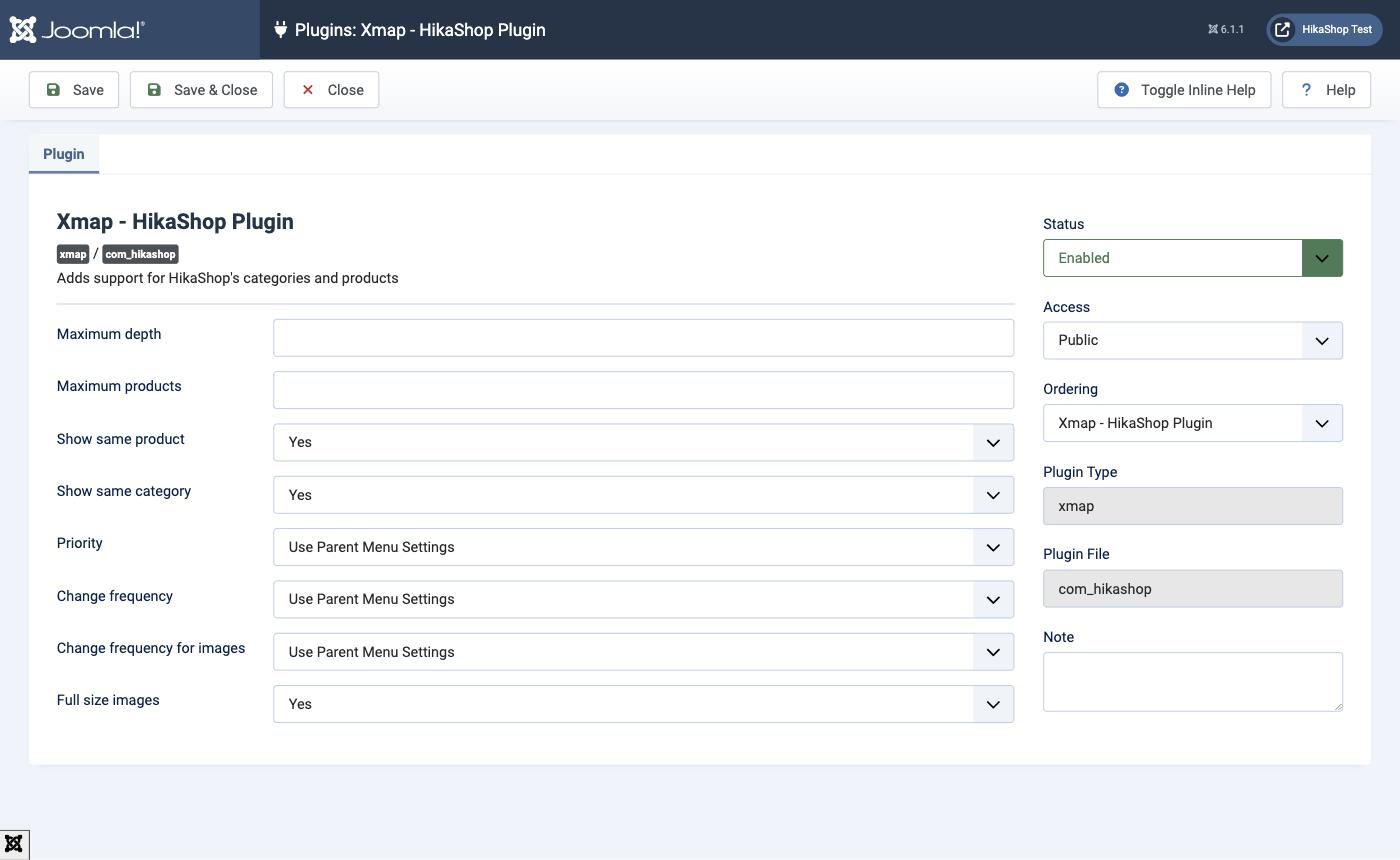Click the Plugin Type field showing xmap
Screen dimensions: 1400x860
click(x=1193, y=506)
